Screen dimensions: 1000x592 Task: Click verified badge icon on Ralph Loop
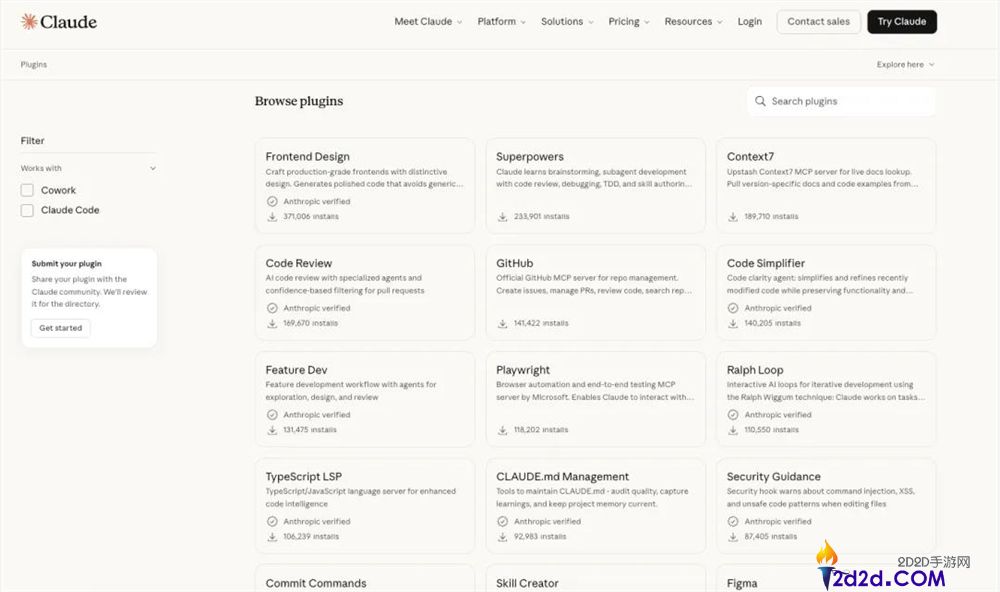pyautogui.click(x=733, y=415)
